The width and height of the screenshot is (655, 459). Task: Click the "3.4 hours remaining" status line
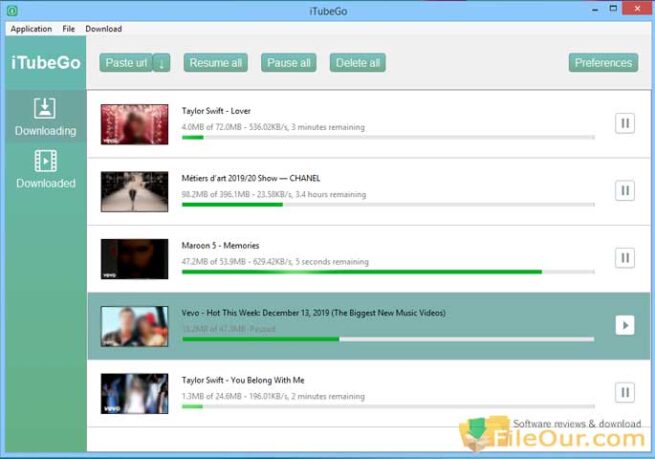(274, 194)
